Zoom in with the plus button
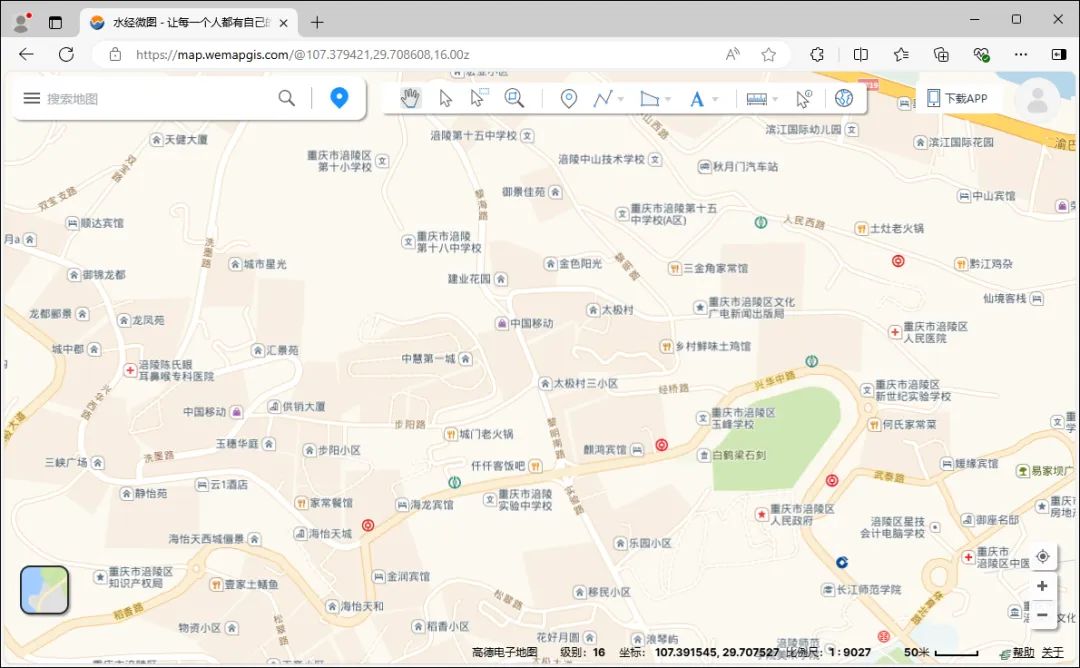Viewport: 1080px width, 668px height. pyautogui.click(x=1042, y=585)
